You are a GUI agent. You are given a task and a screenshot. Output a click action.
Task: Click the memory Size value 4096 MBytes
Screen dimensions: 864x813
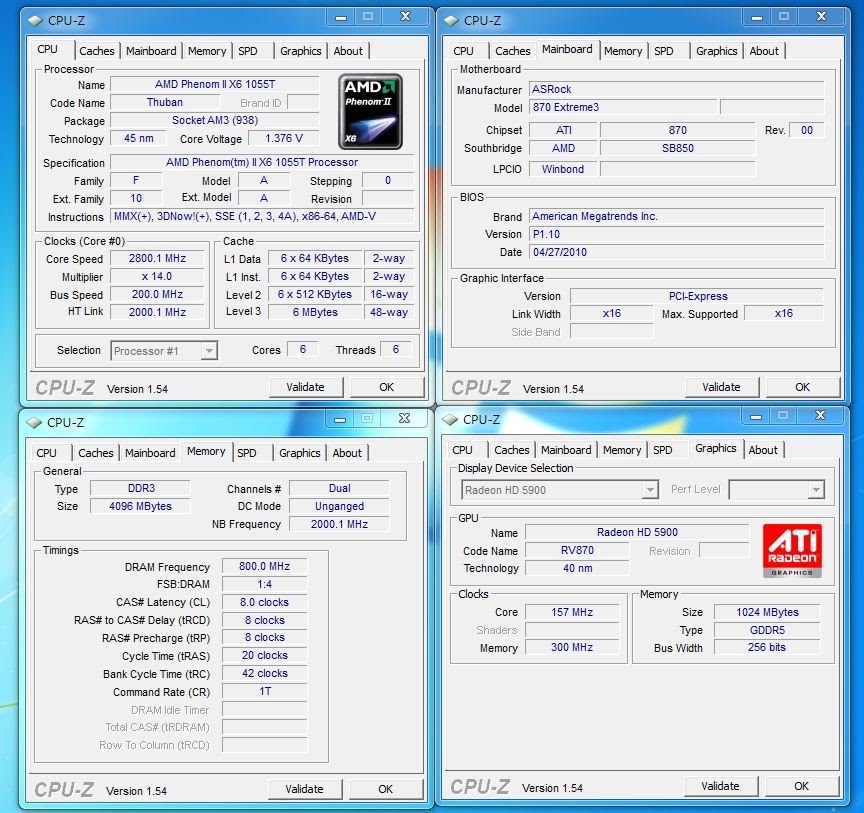141,507
